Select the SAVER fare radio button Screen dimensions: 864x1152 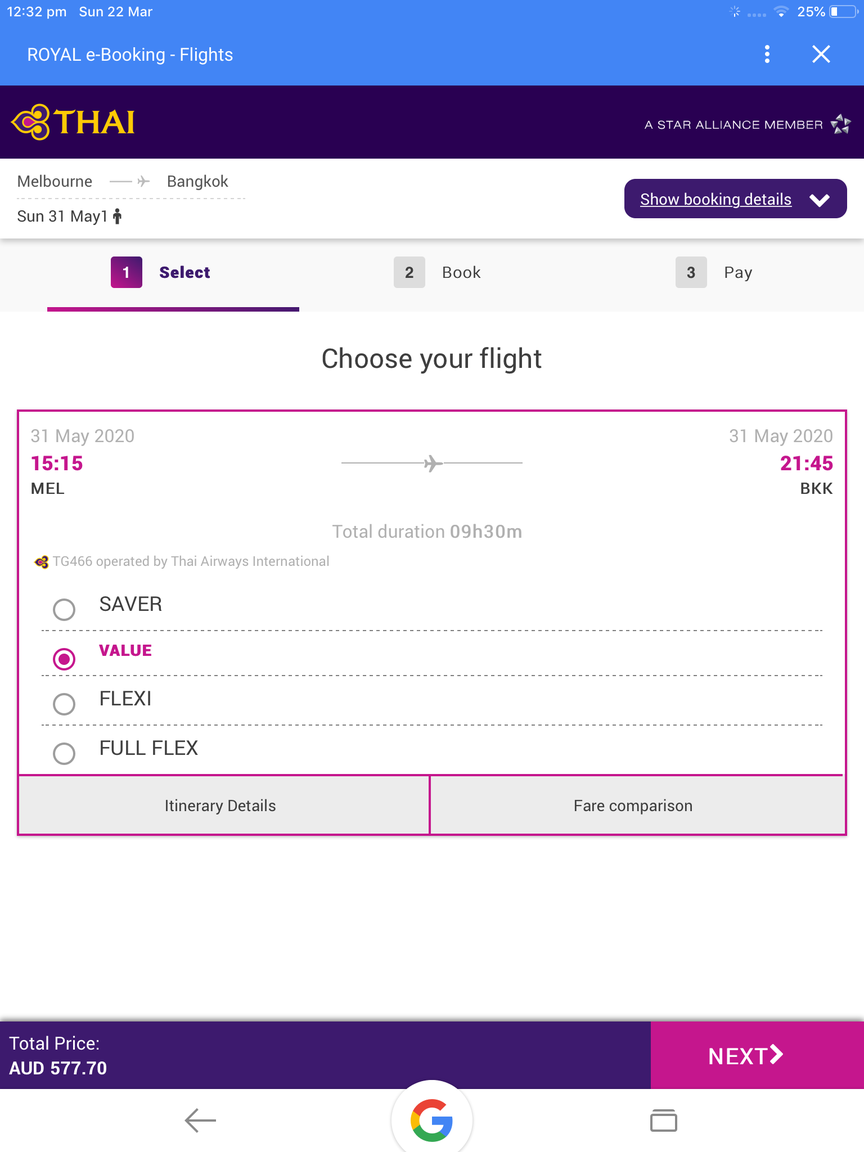[64, 609]
